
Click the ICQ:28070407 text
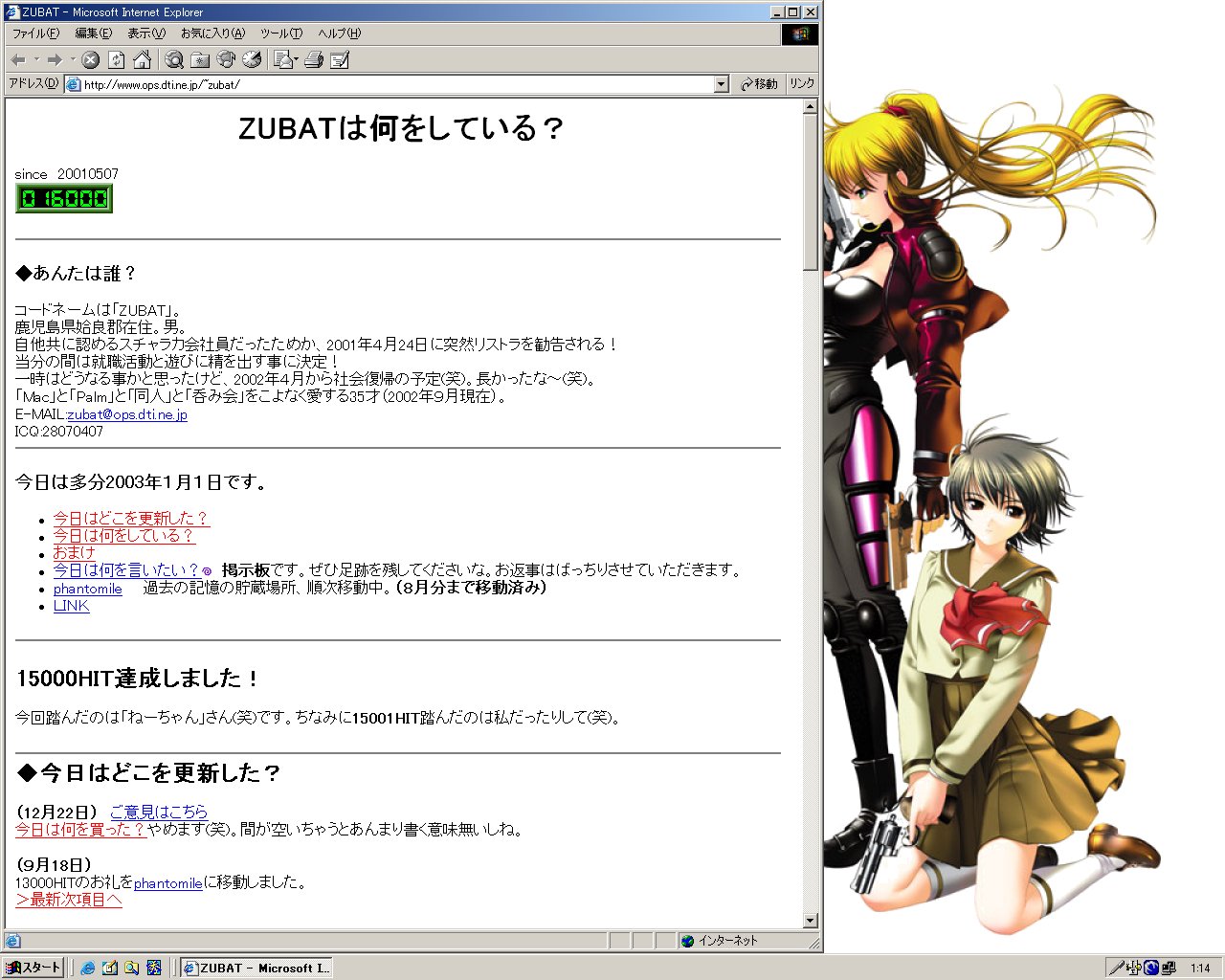point(59,432)
